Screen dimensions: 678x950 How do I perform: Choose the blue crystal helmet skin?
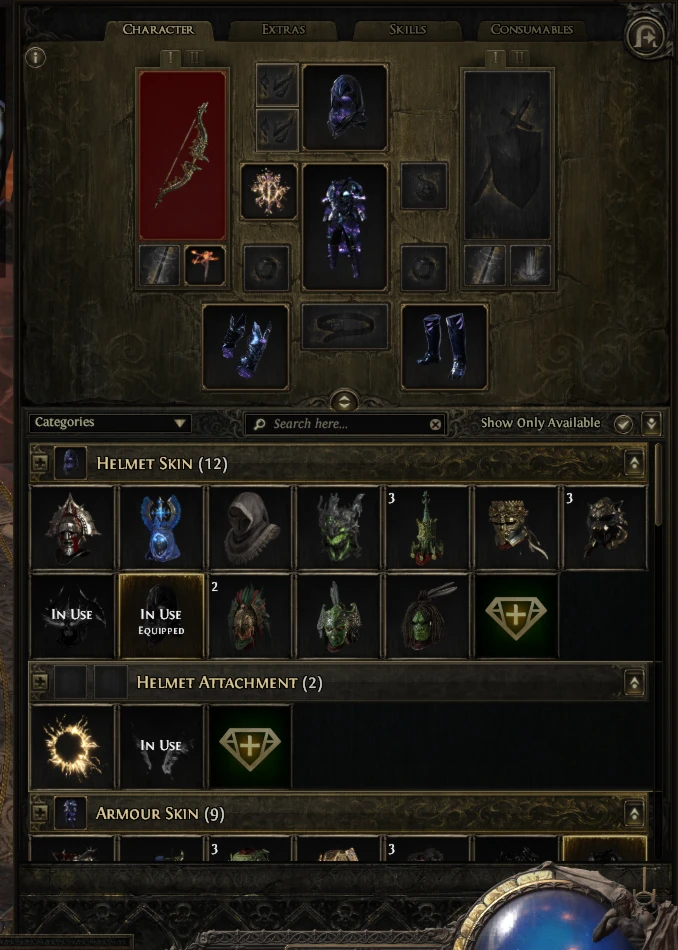click(161, 528)
